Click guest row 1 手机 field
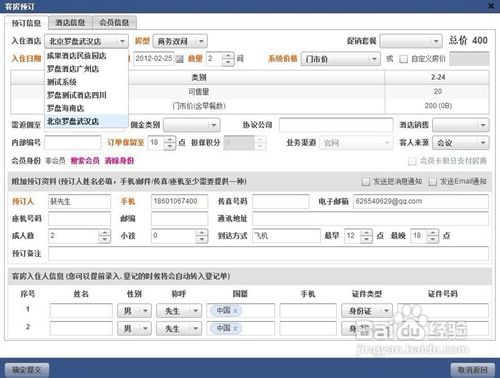This screenshot has width=500, height=378. [x=308, y=311]
